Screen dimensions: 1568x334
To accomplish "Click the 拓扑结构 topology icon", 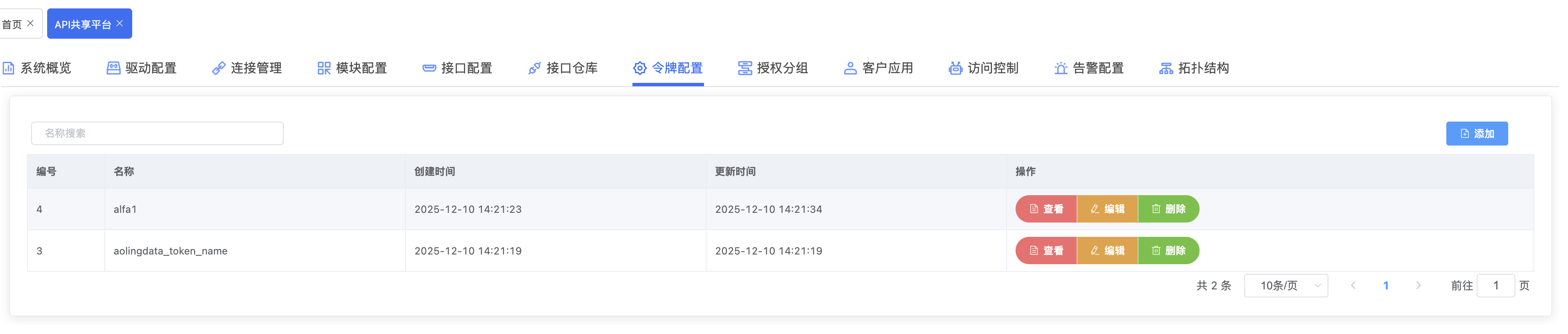I will (1166, 68).
